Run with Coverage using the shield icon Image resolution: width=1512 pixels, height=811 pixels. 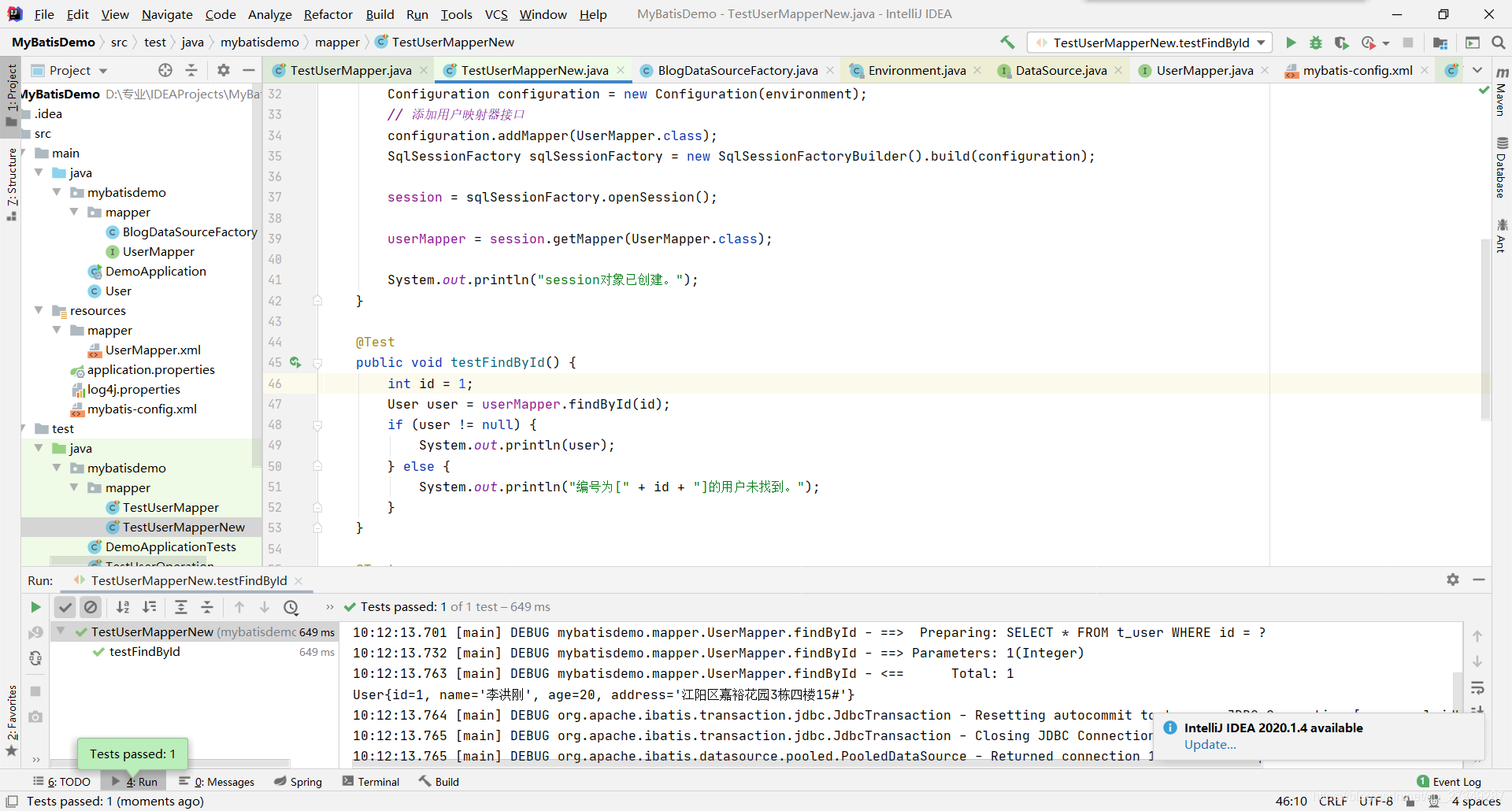click(1342, 43)
